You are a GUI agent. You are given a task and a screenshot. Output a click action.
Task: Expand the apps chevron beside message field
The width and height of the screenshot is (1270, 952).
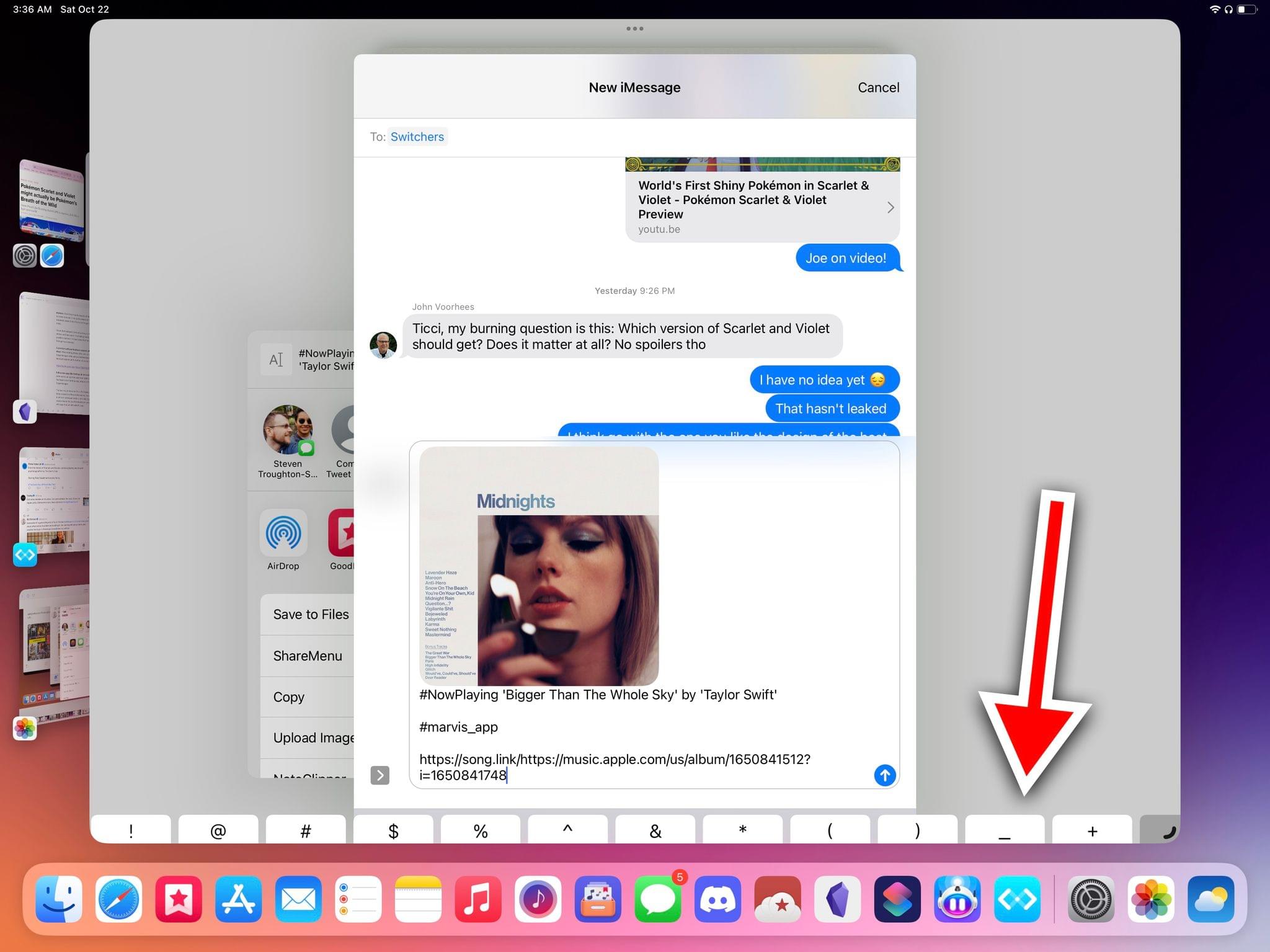click(380, 775)
